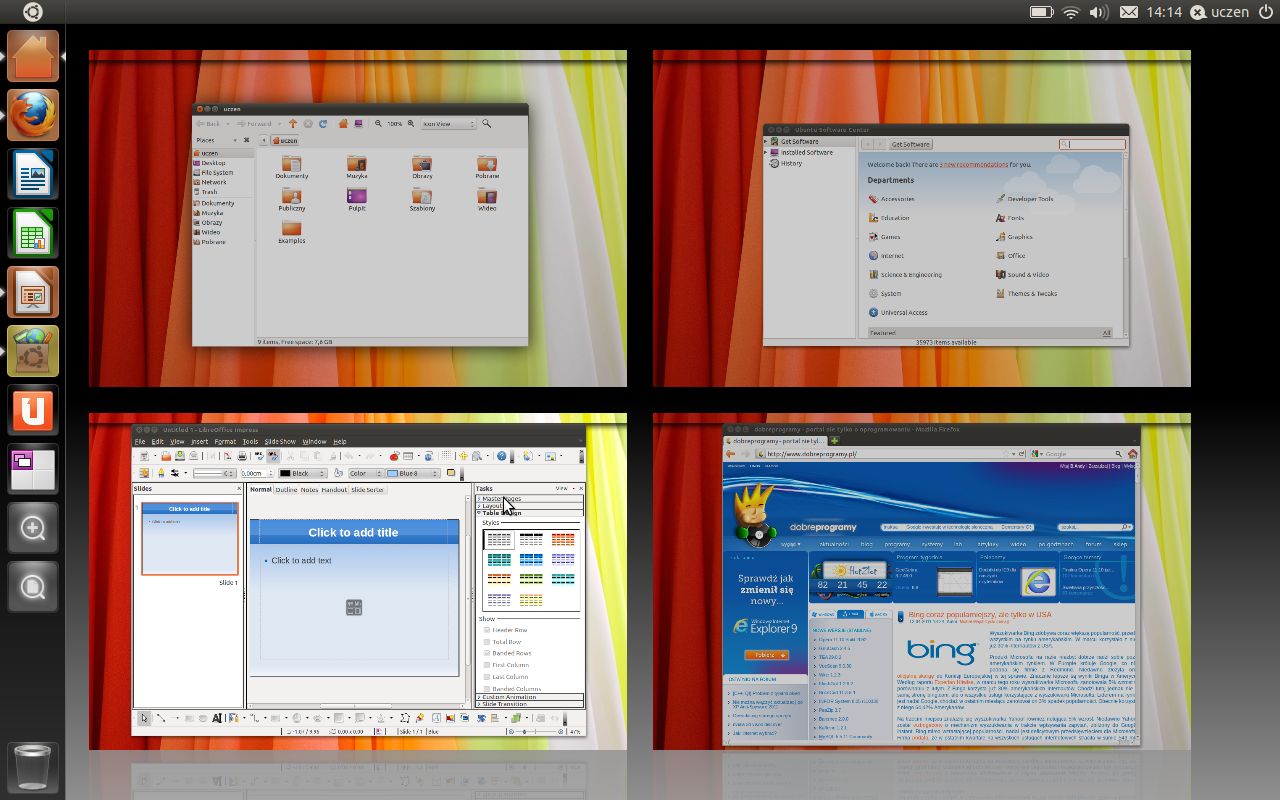The width and height of the screenshot is (1280, 800).
Task: Expand Installed Software tree in Software Center
Action: [x=767, y=152]
